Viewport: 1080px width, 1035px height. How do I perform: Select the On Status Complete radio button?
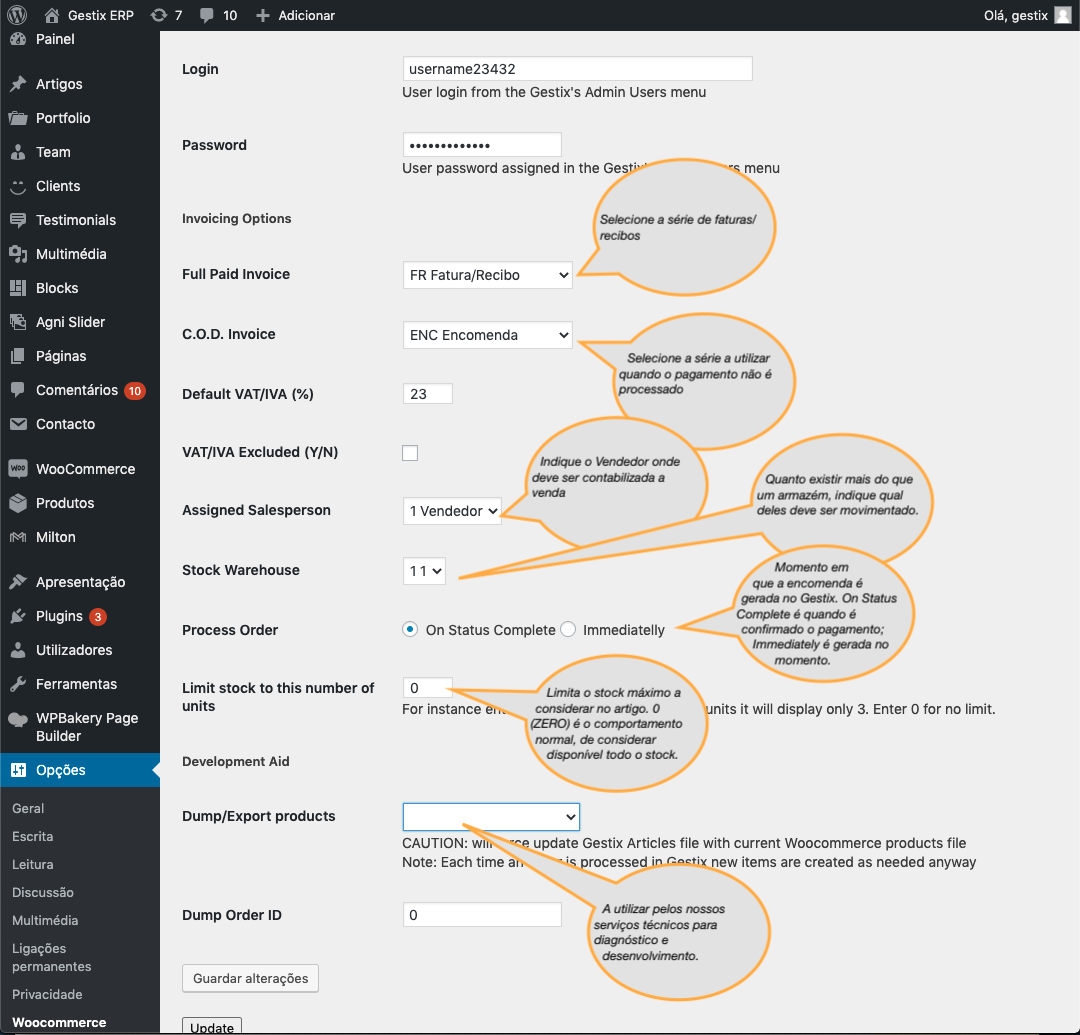410,629
